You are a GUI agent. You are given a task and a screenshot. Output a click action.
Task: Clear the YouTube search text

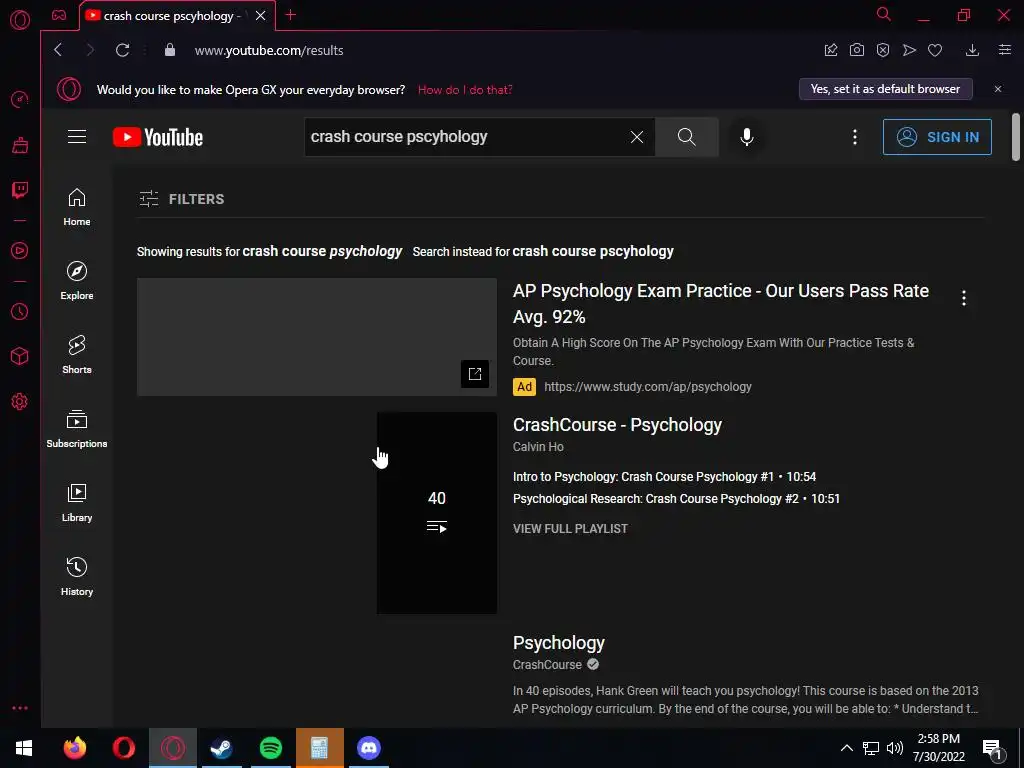(637, 136)
